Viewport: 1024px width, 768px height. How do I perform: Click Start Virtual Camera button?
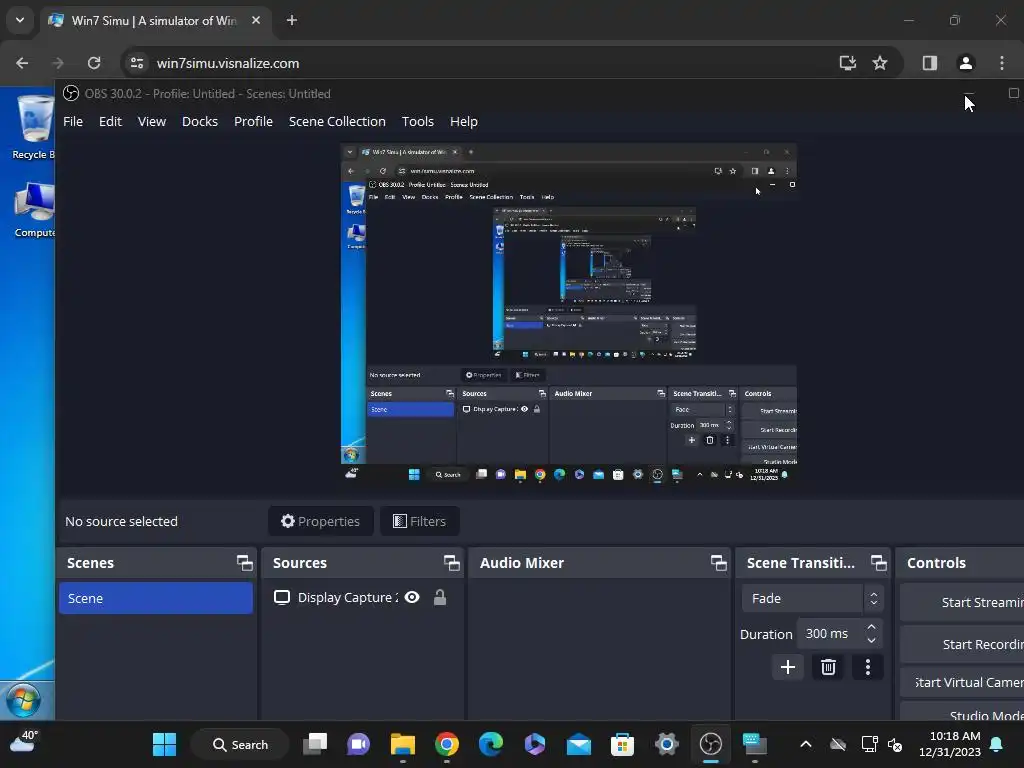pos(962,682)
